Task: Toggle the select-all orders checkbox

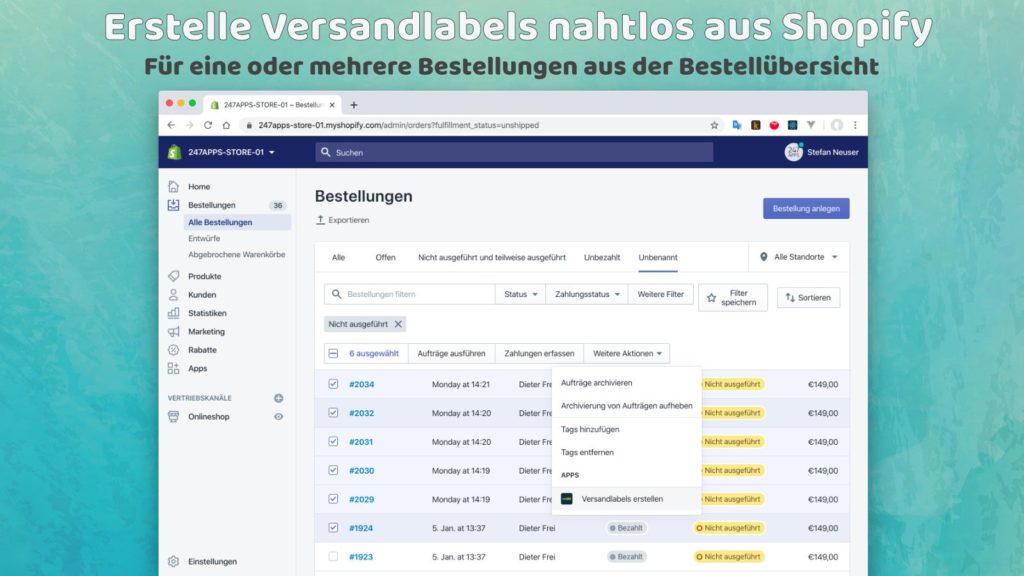Action: coord(333,353)
